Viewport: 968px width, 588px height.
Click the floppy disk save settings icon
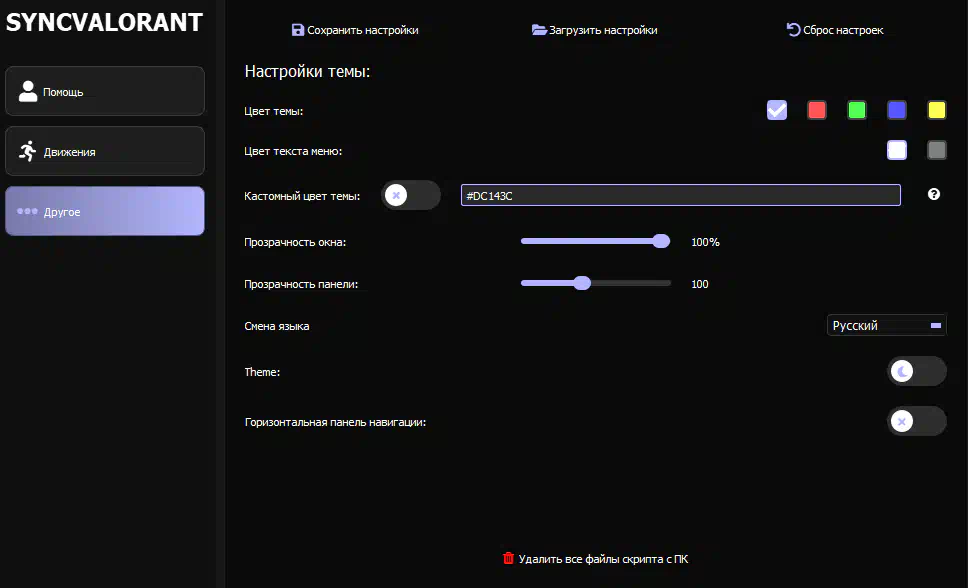(297, 30)
